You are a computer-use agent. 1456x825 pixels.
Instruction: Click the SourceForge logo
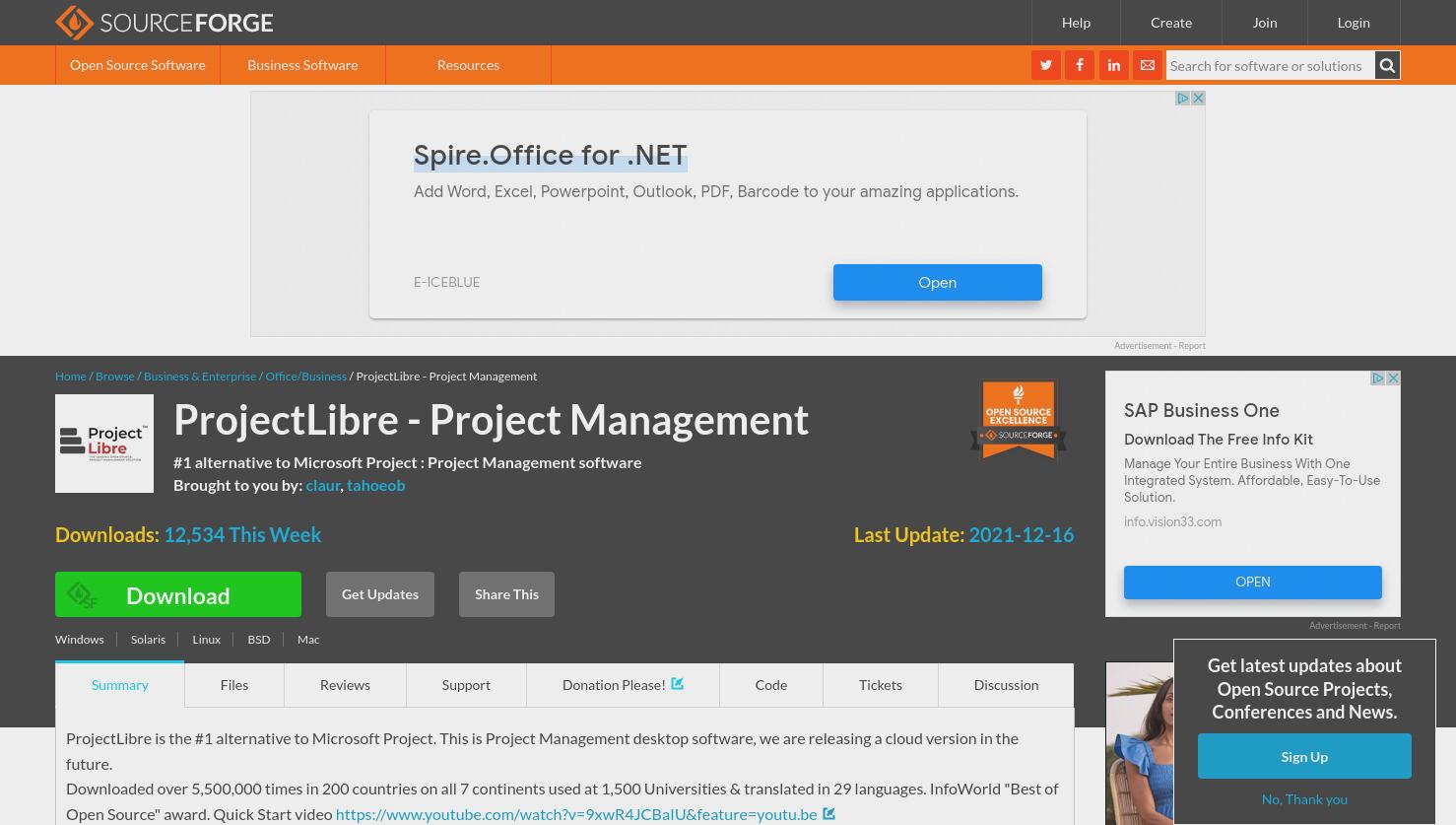(x=165, y=22)
